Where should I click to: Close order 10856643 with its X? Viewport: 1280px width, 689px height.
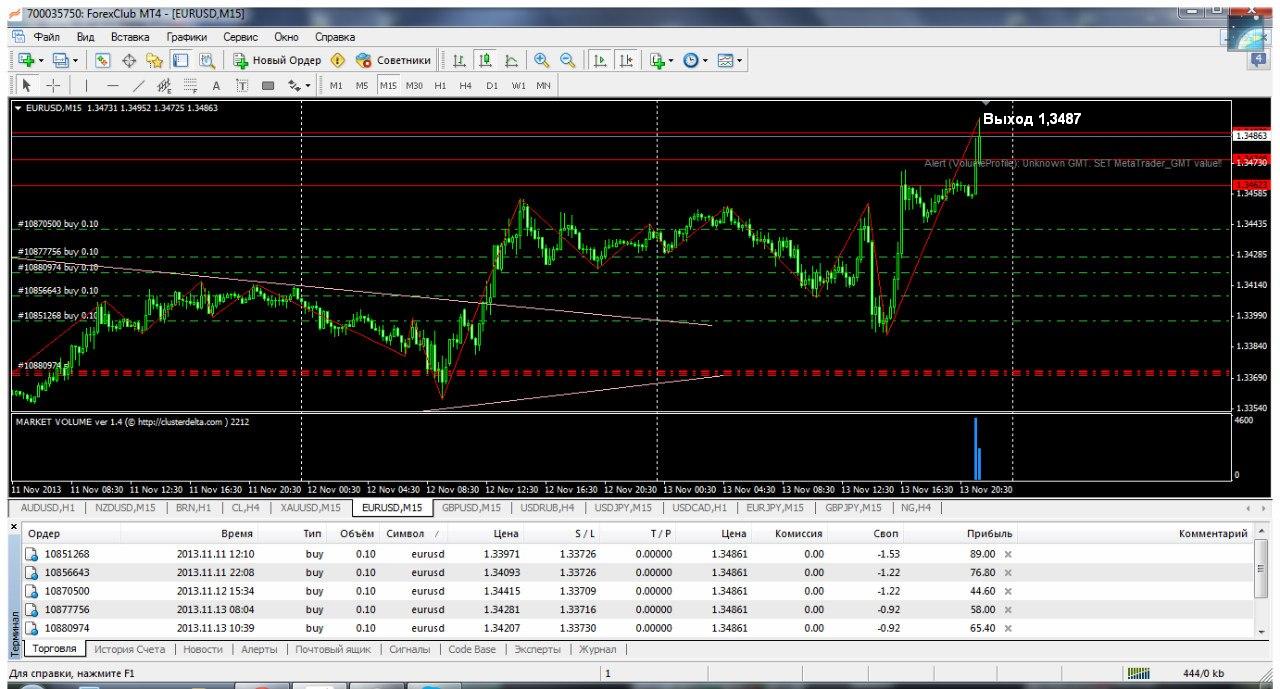[1008, 573]
